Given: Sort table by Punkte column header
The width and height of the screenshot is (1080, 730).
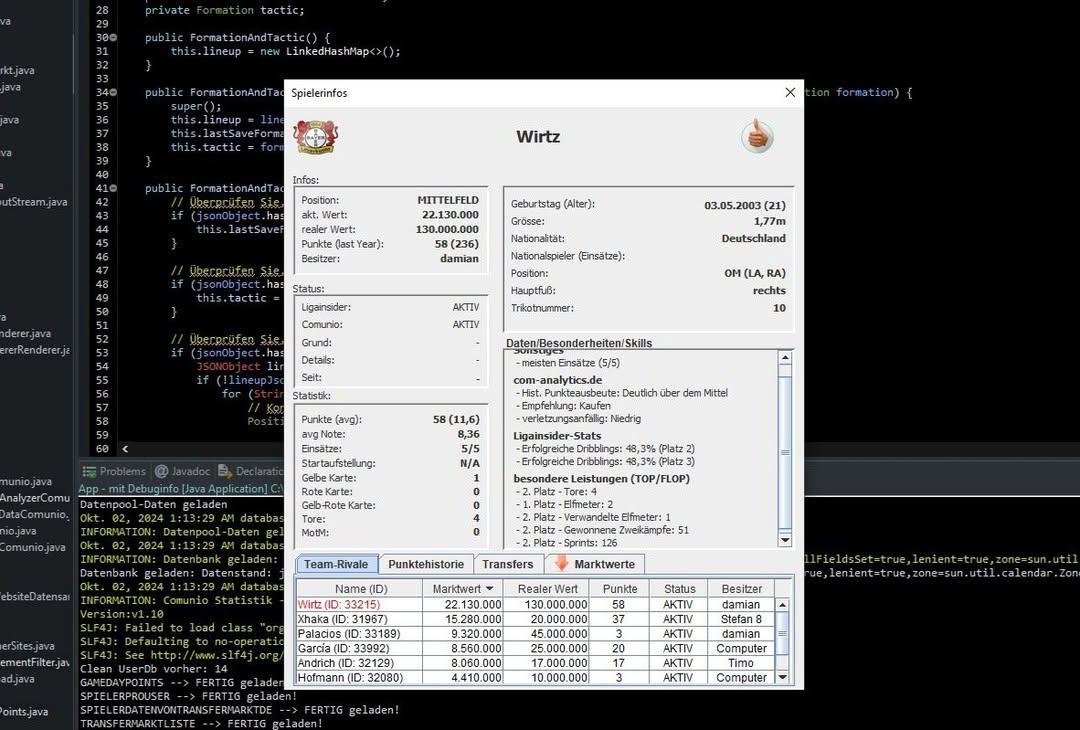Looking at the screenshot, I should (619, 589).
